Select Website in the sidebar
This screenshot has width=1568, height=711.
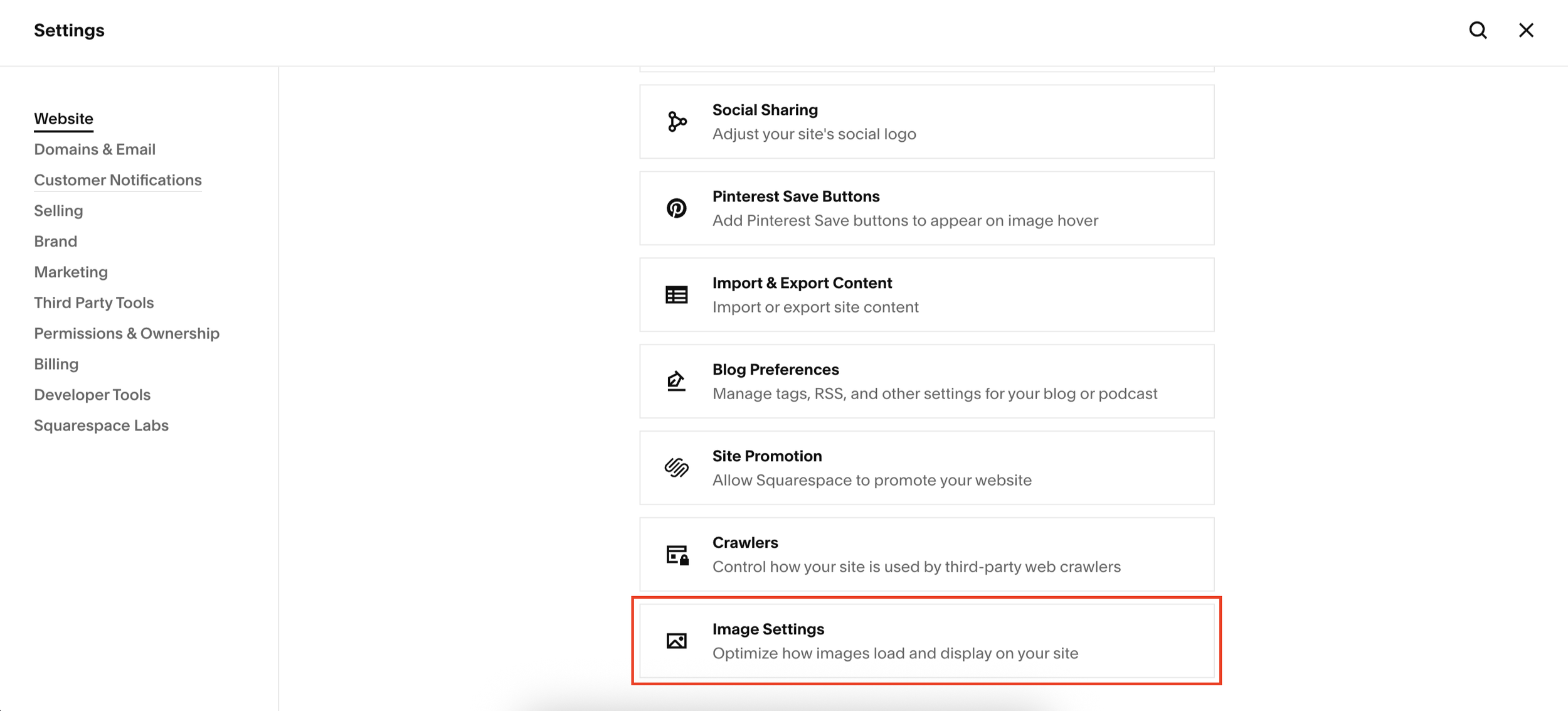click(x=63, y=119)
